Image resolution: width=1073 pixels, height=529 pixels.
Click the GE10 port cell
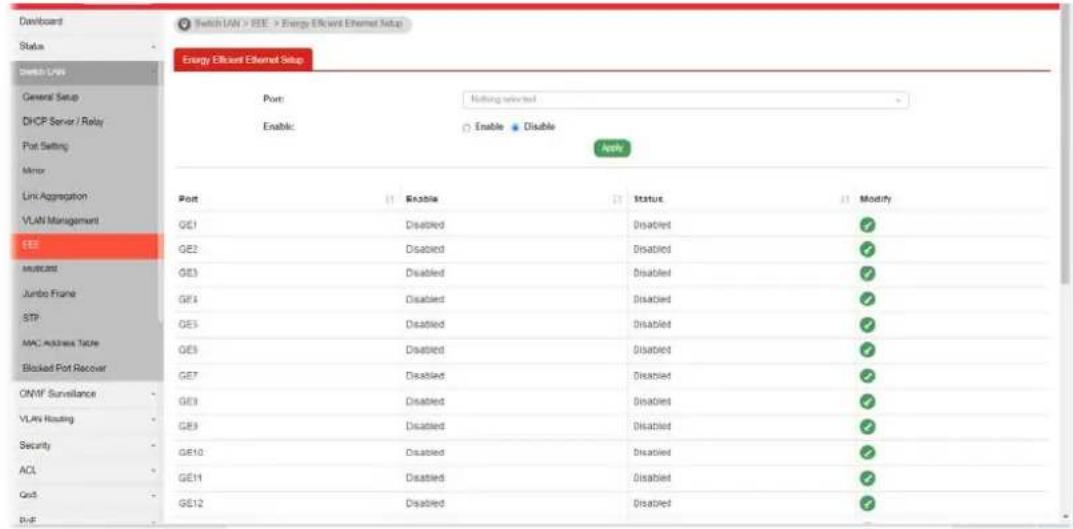point(190,452)
